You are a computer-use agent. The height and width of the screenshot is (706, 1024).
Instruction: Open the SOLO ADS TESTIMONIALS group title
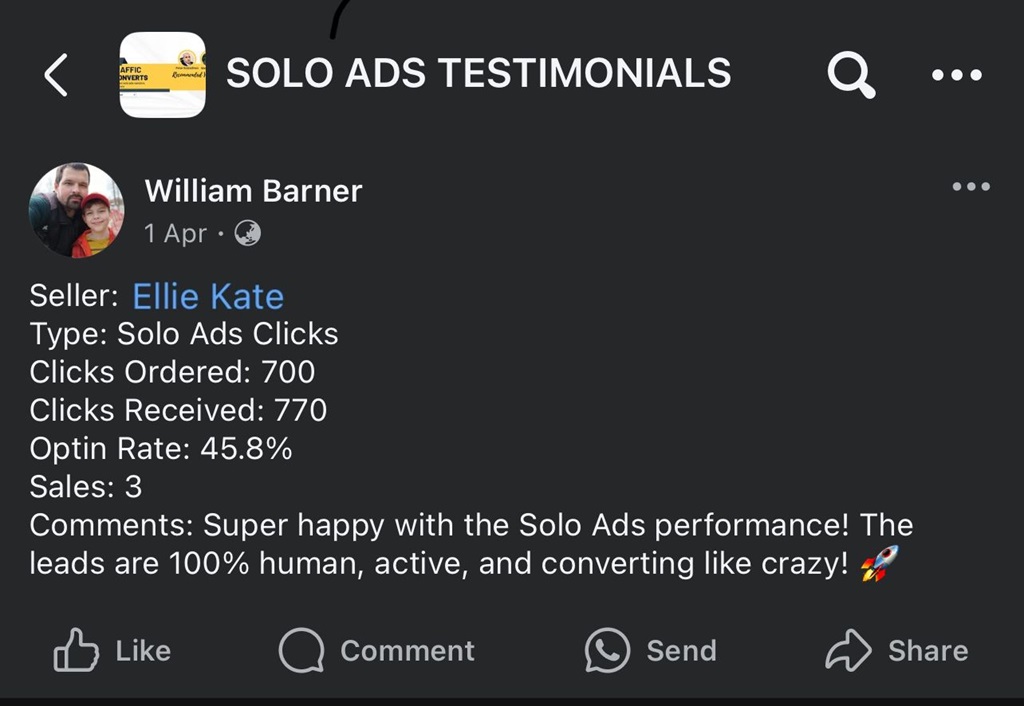point(478,73)
